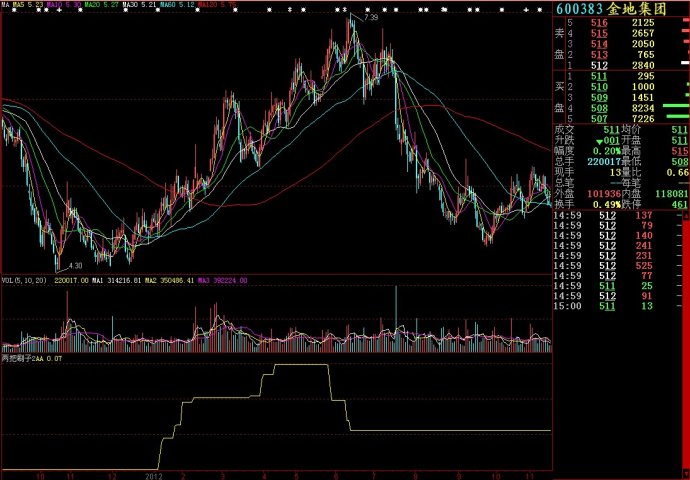Select the MA30 legend label
The image size is (690, 480).
point(144,5)
